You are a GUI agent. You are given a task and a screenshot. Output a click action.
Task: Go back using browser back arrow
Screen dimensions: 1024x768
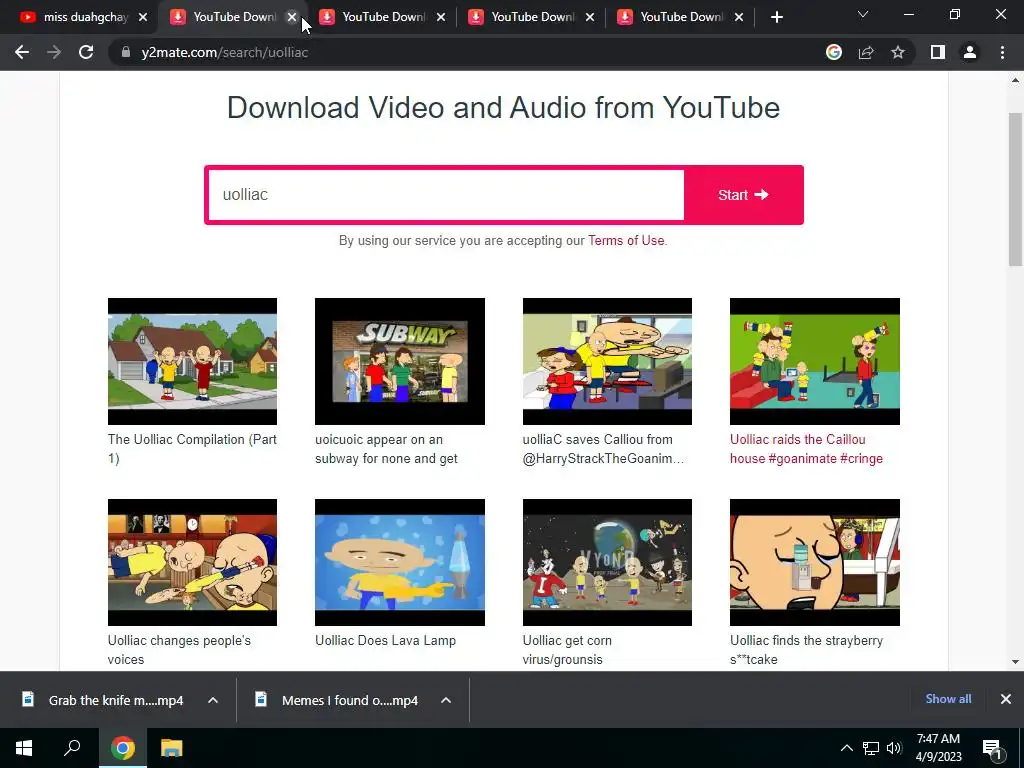[x=22, y=52]
